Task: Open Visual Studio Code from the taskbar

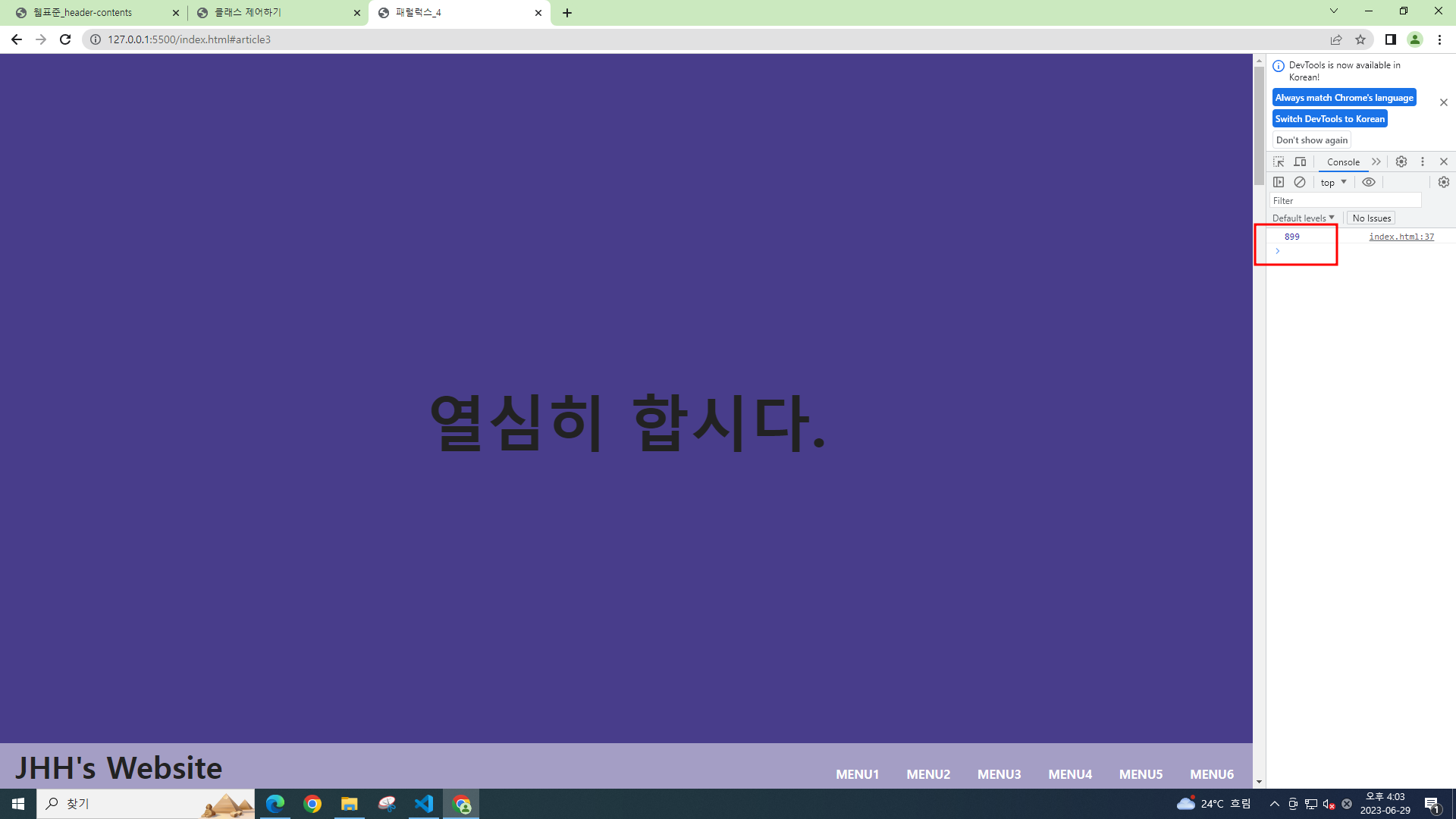Action: pyautogui.click(x=424, y=804)
